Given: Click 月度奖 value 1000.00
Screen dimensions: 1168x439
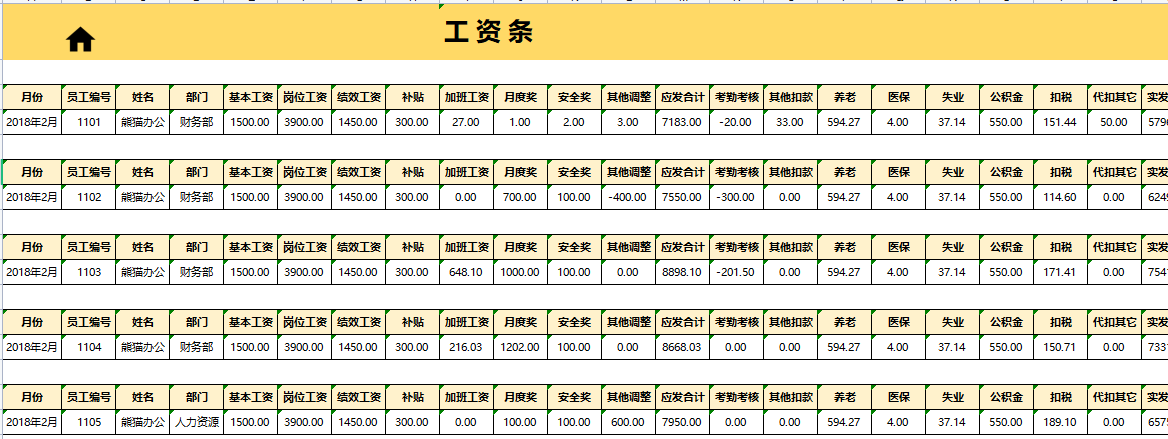Looking at the screenshot, I should [520, 272].
